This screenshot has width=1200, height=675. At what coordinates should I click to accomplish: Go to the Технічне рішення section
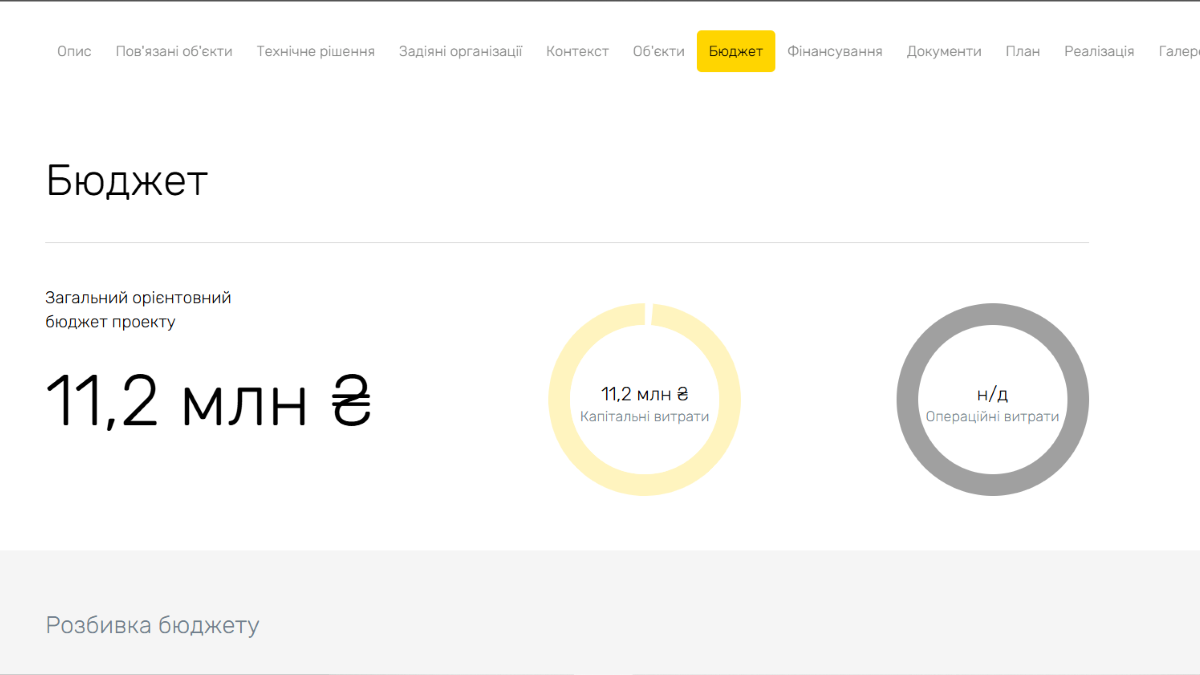coord(315,51)
